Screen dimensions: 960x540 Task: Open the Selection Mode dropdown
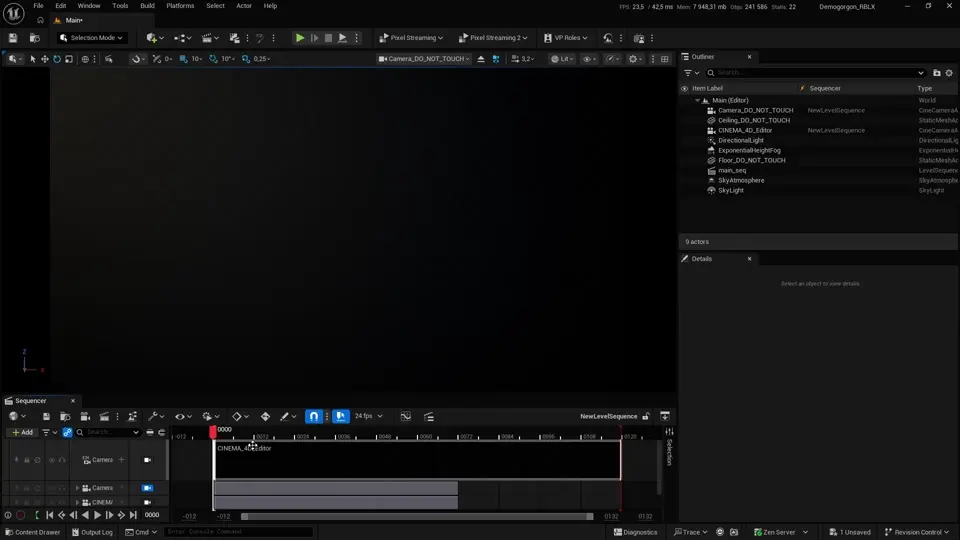point(91,38)
